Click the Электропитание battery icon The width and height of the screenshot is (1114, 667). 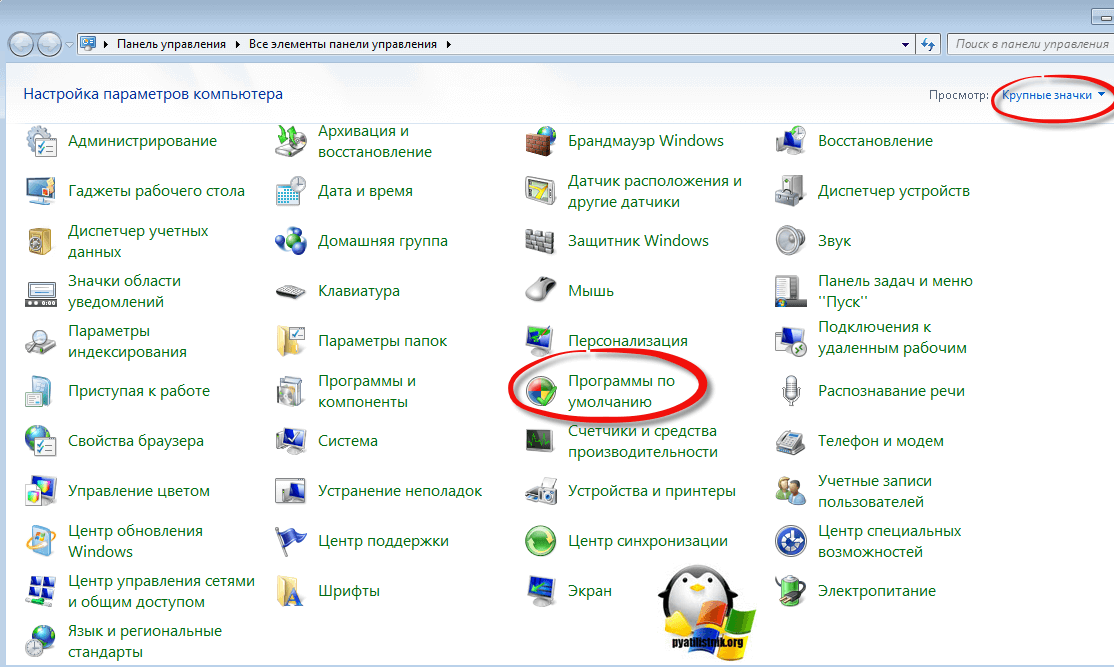click(790, 591)
